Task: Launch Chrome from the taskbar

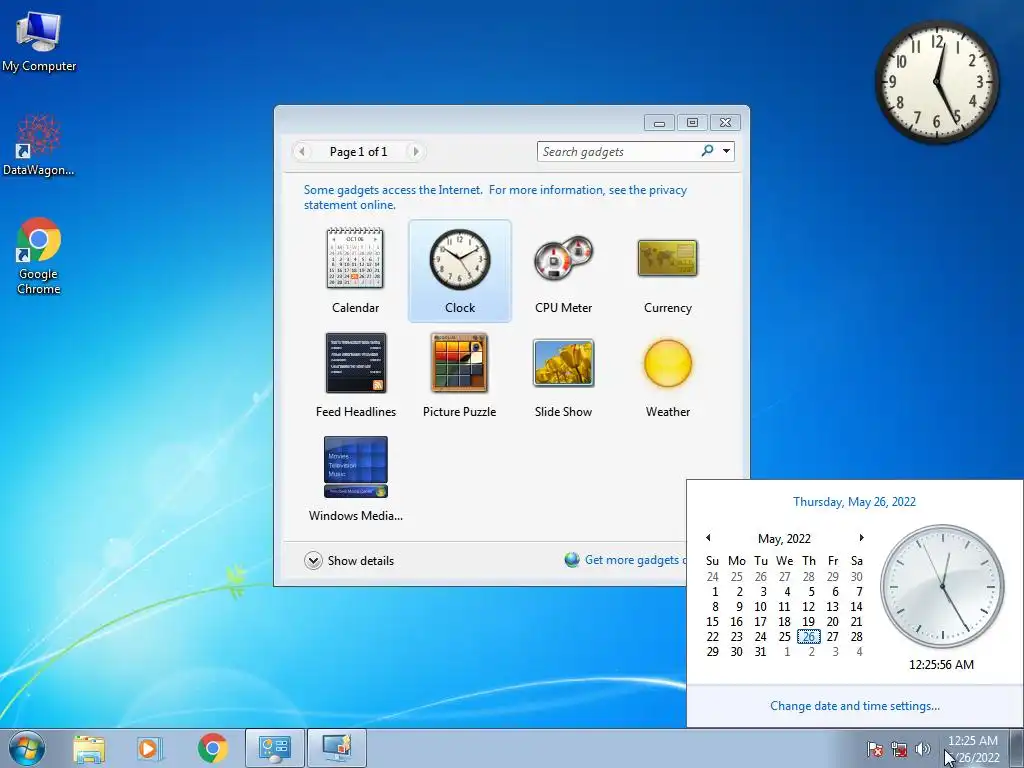Action: click(x=212, y=748)
